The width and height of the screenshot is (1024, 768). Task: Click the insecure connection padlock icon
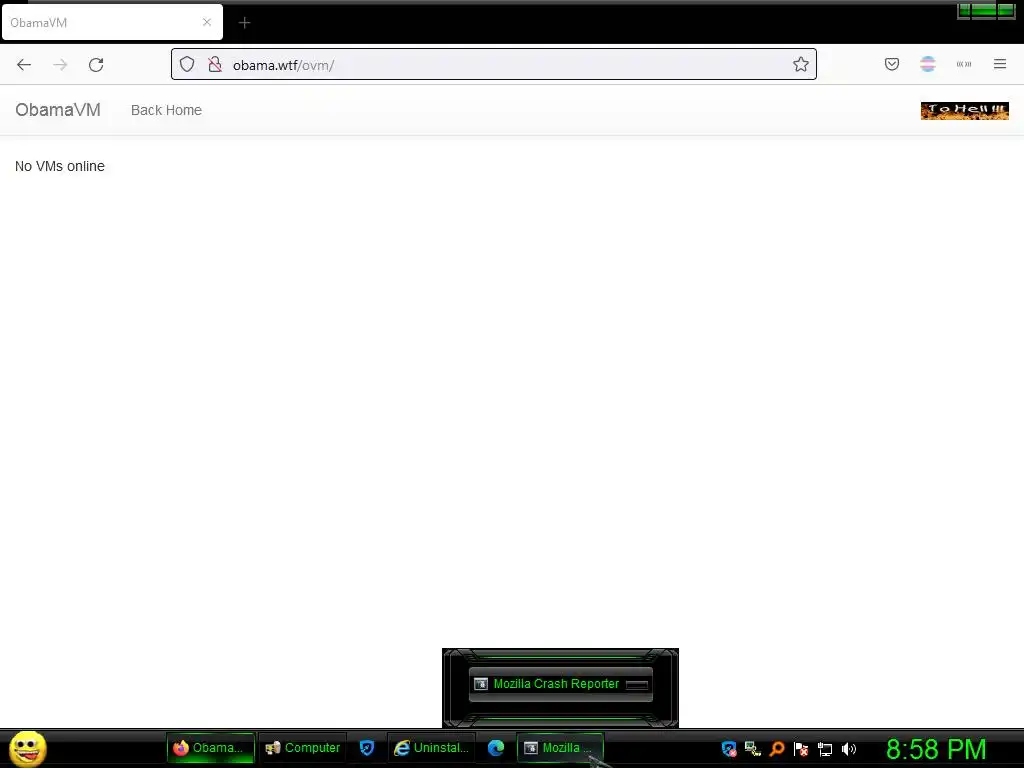[215, 65]
